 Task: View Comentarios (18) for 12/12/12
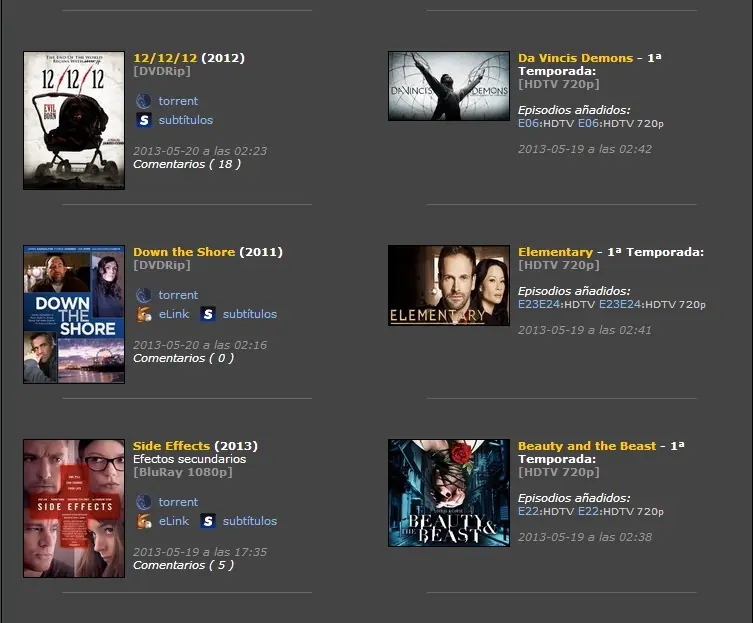(187, 164)
